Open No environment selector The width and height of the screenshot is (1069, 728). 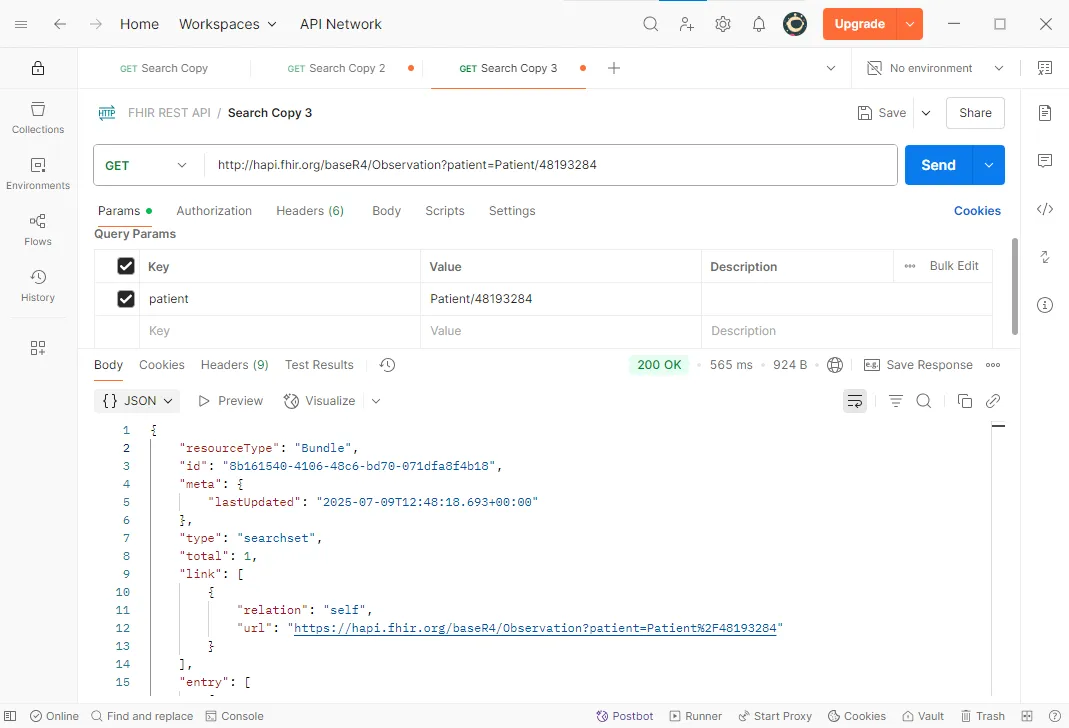935,68
